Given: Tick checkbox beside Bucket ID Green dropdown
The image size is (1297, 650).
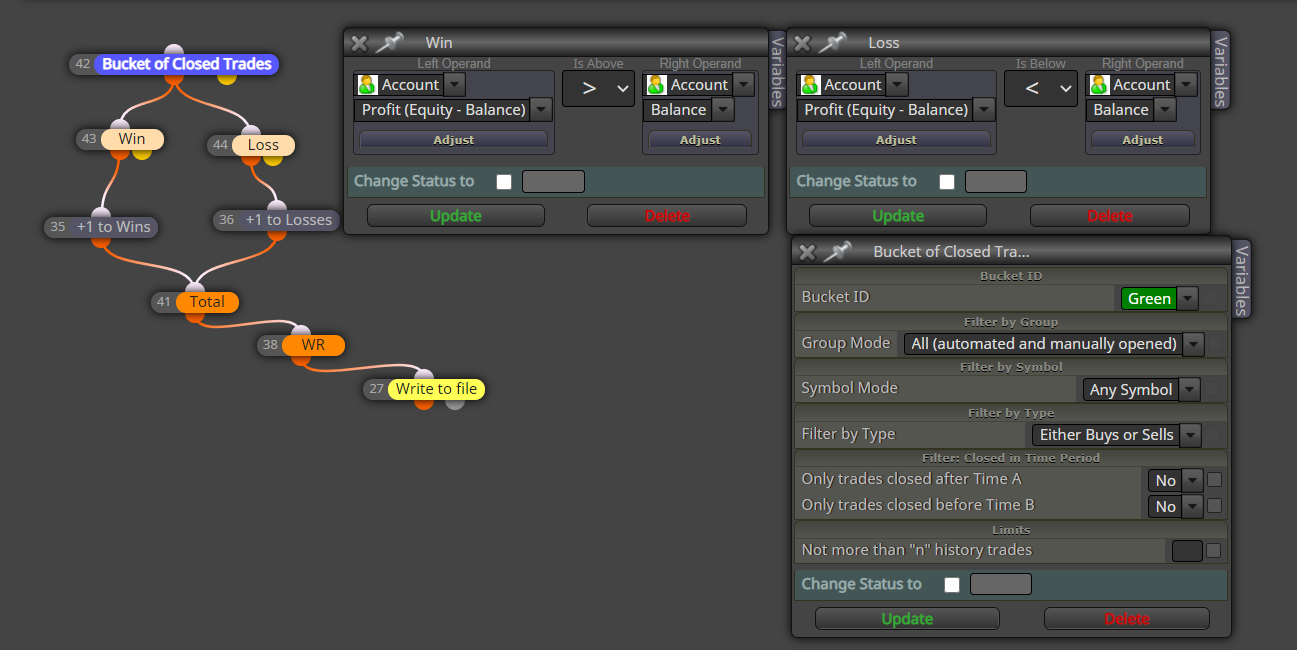Looking at the screenshot, I should click(x=1211, y=298).
